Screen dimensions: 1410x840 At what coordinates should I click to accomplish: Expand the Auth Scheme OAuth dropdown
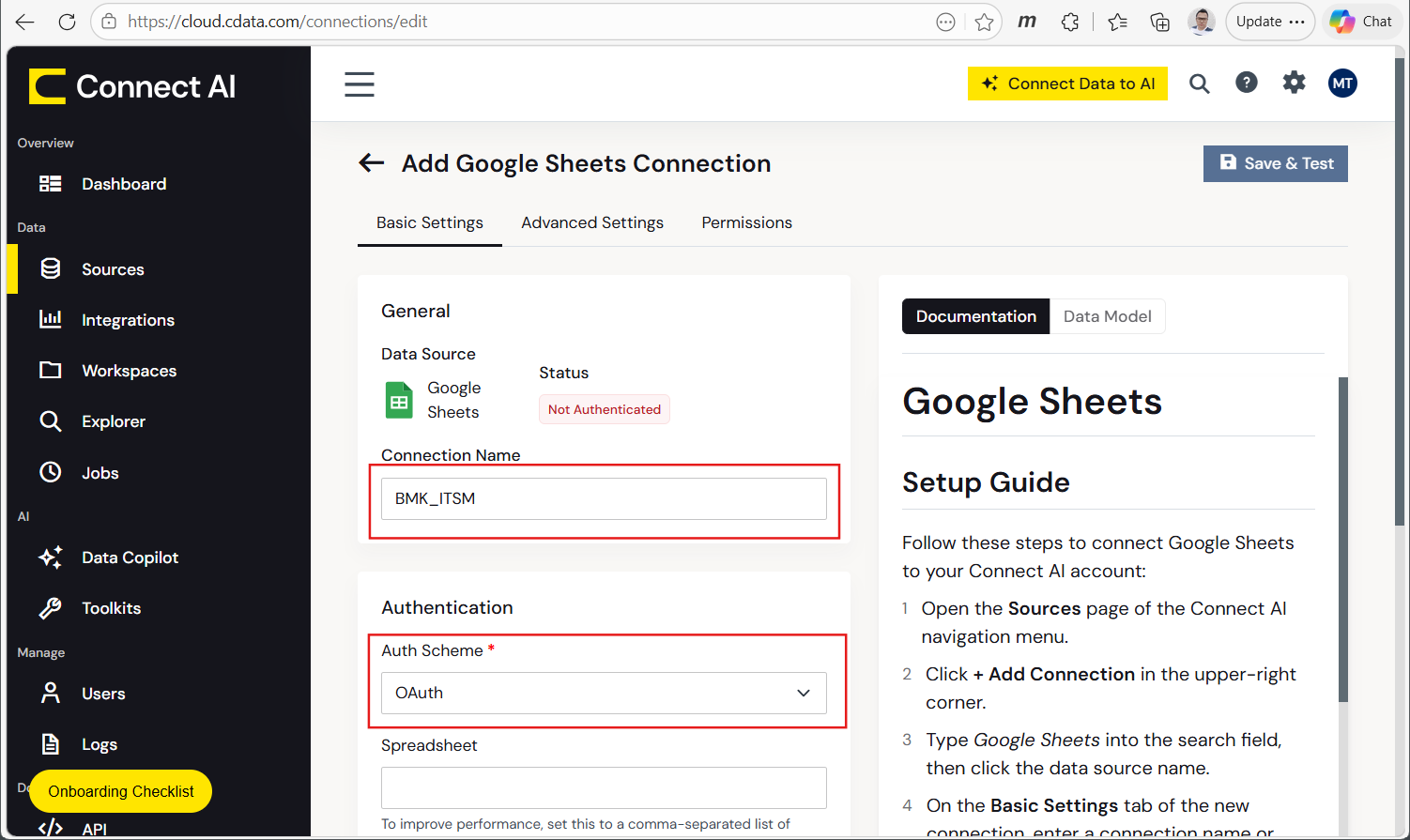(x=604, y=693)
